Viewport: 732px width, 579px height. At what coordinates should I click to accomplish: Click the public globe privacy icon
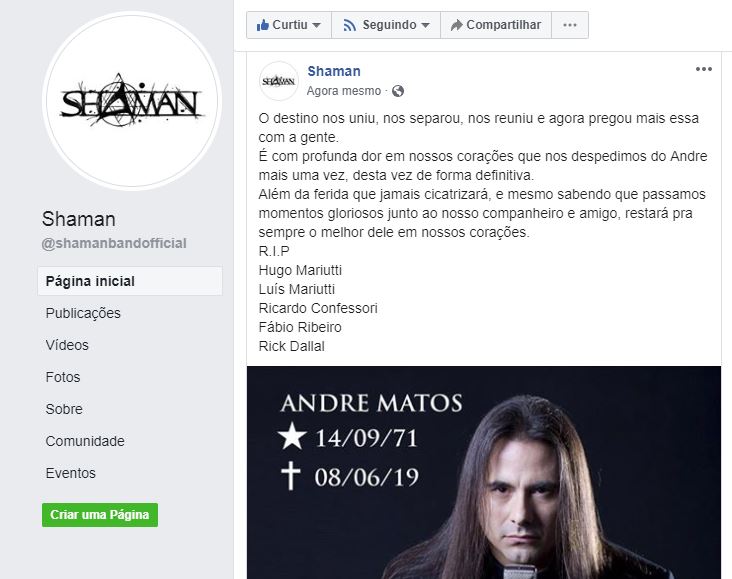[398, 91]
